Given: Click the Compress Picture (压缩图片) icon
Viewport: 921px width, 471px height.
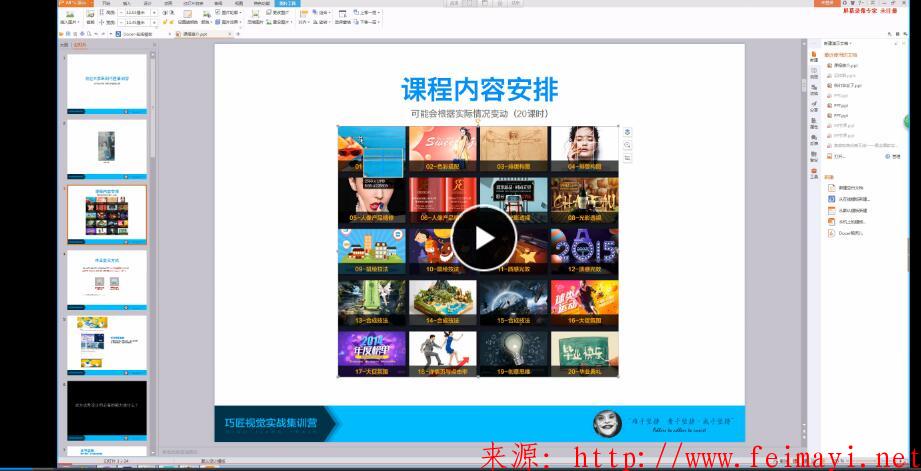Looking at the screenshot, I should [255, 16].
